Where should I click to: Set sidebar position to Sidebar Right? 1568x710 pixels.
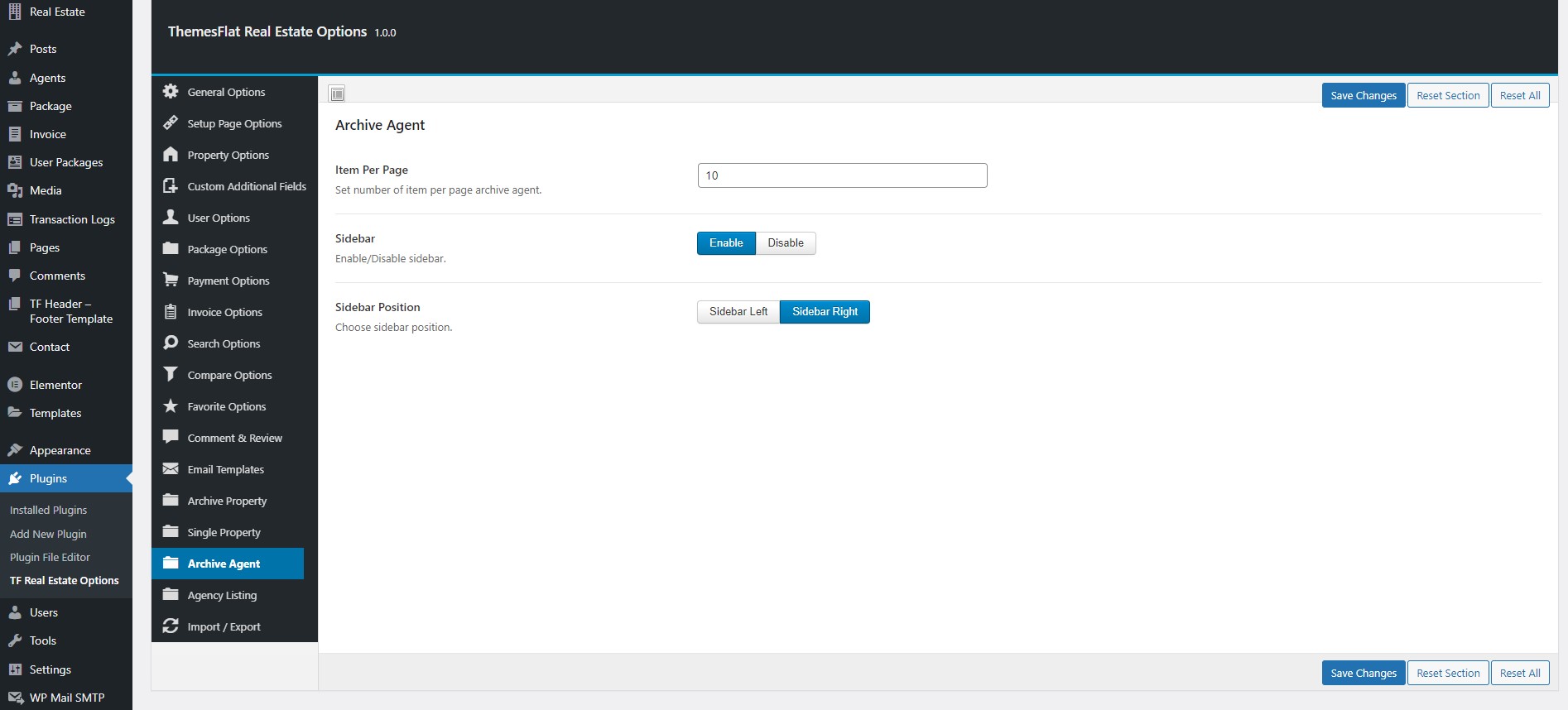point(825,312)
